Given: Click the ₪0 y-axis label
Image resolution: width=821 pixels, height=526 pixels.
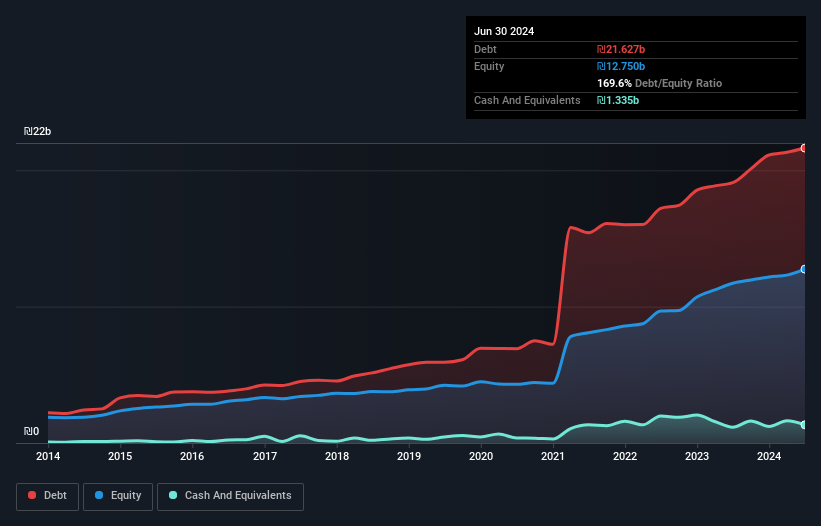Looking at the screenshot, I should (31, 431).
